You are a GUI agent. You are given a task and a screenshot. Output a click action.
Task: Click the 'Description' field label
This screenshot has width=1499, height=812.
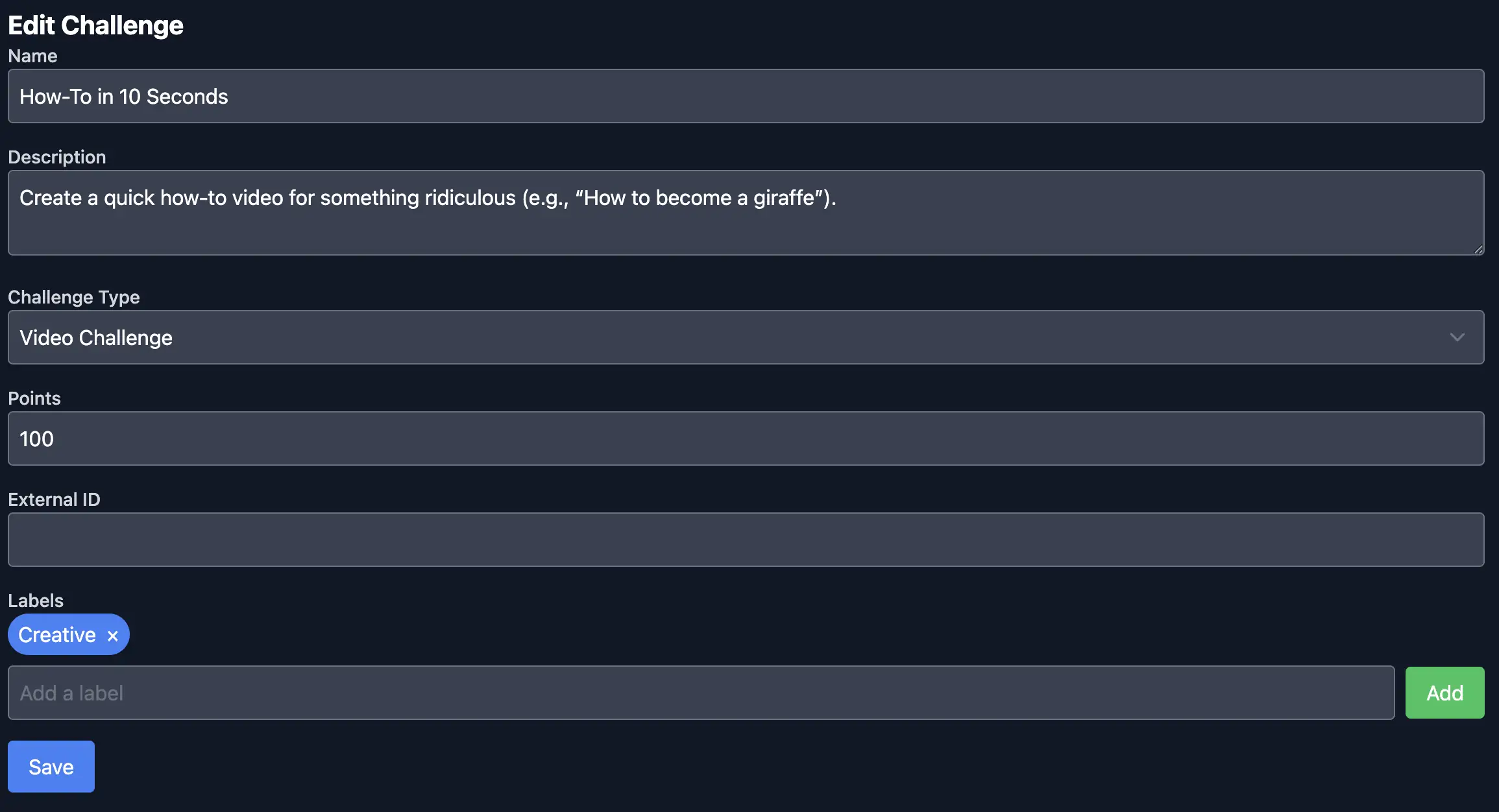coord(57,157)
